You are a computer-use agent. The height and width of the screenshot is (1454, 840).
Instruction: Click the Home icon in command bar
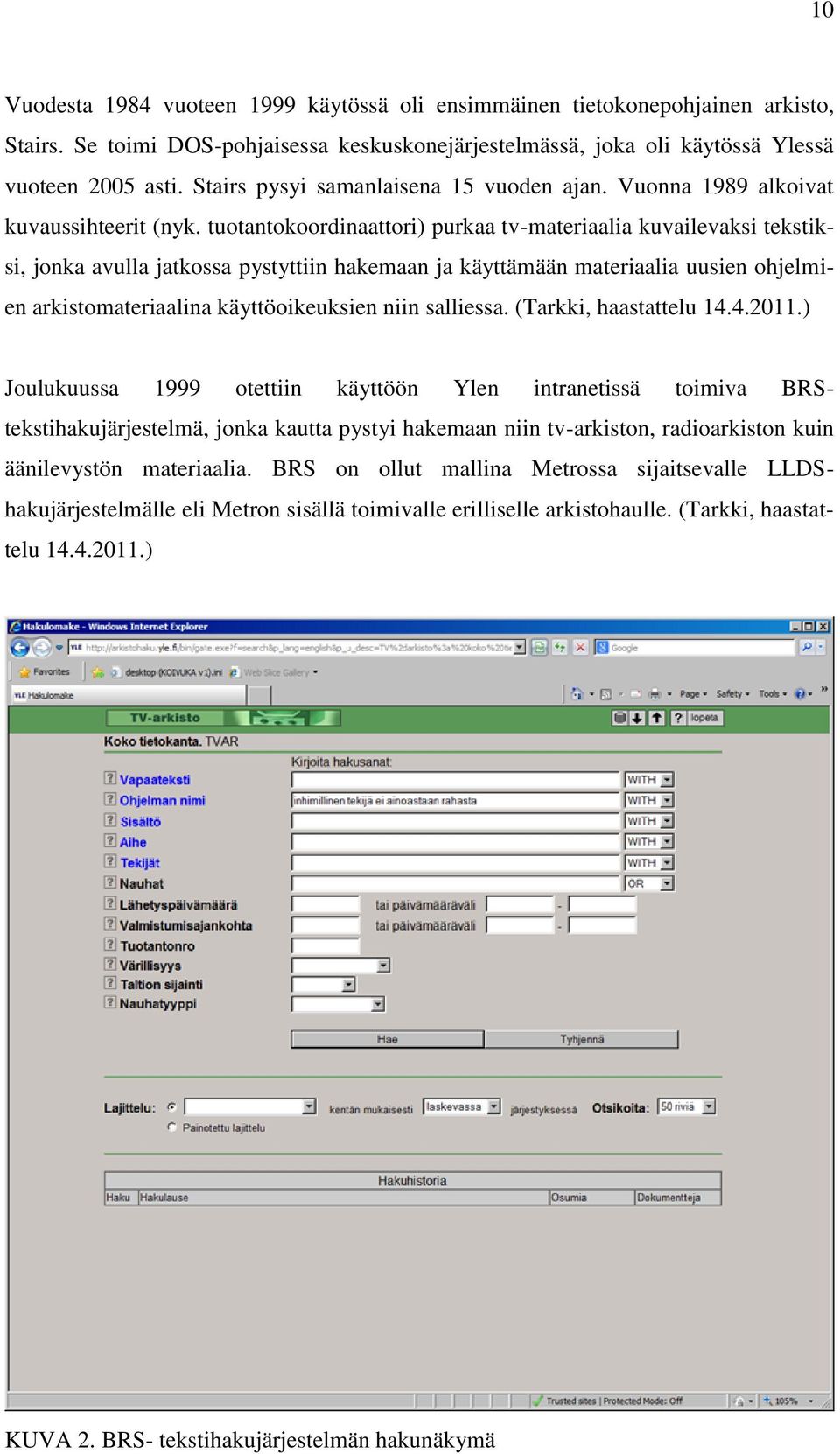click(x=577, y=694)
